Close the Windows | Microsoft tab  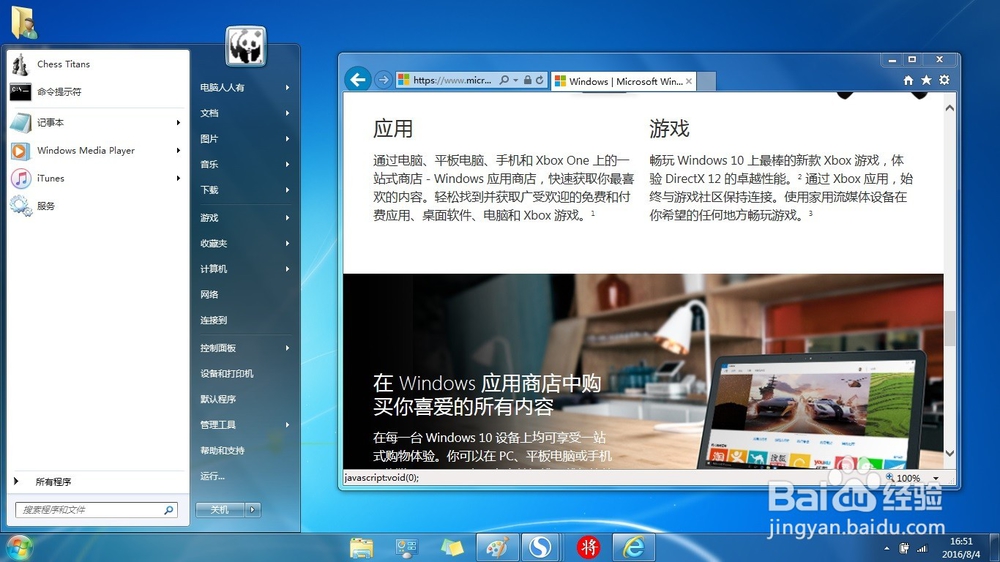click(689, 81)
